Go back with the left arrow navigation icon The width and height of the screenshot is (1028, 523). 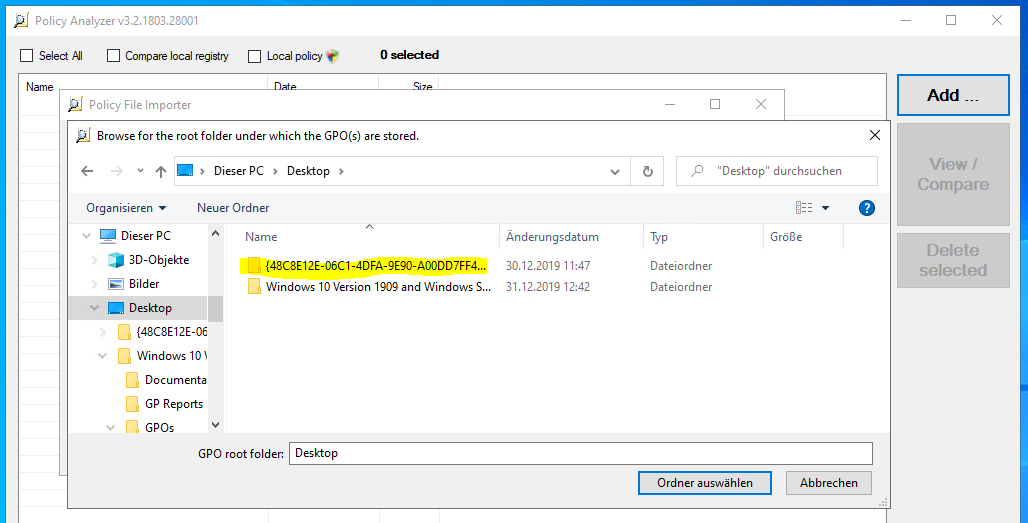[x=87, y=171]
